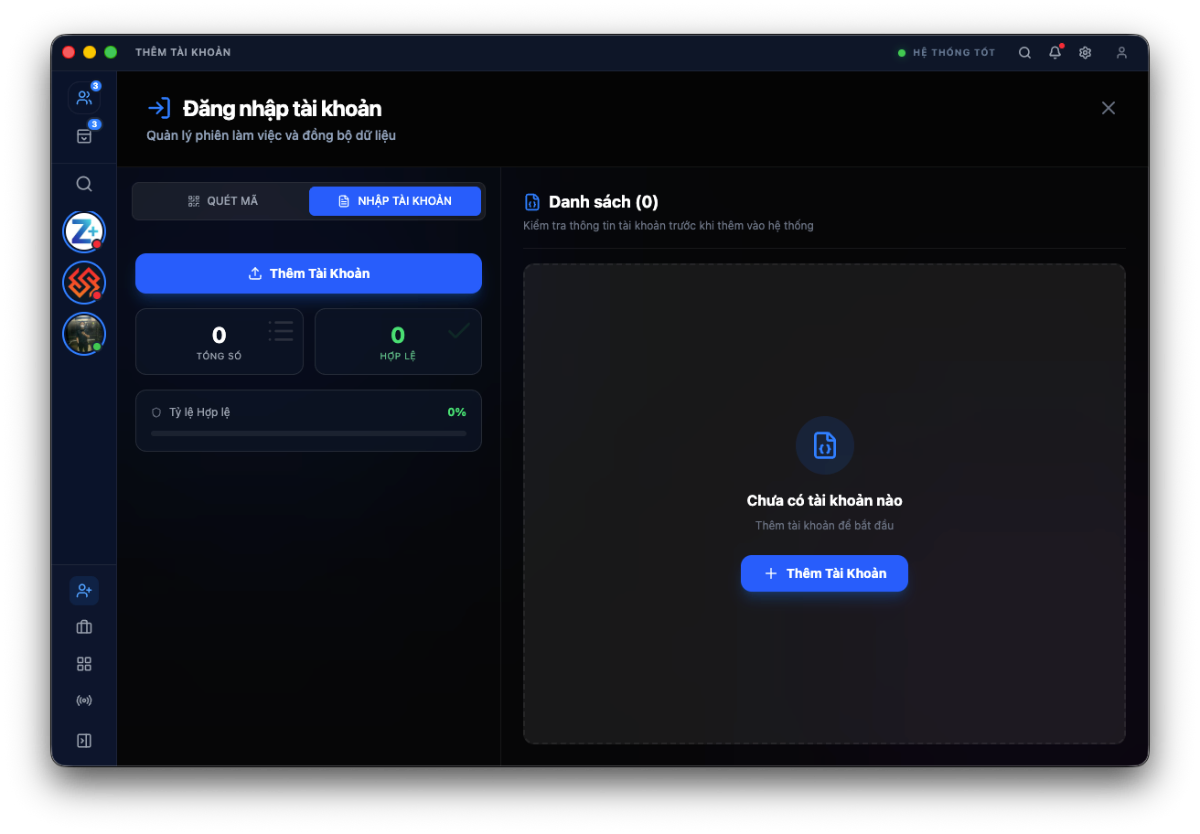
Task: Collapse the sidebar using the panel toggle
Action: coord(84,741)
